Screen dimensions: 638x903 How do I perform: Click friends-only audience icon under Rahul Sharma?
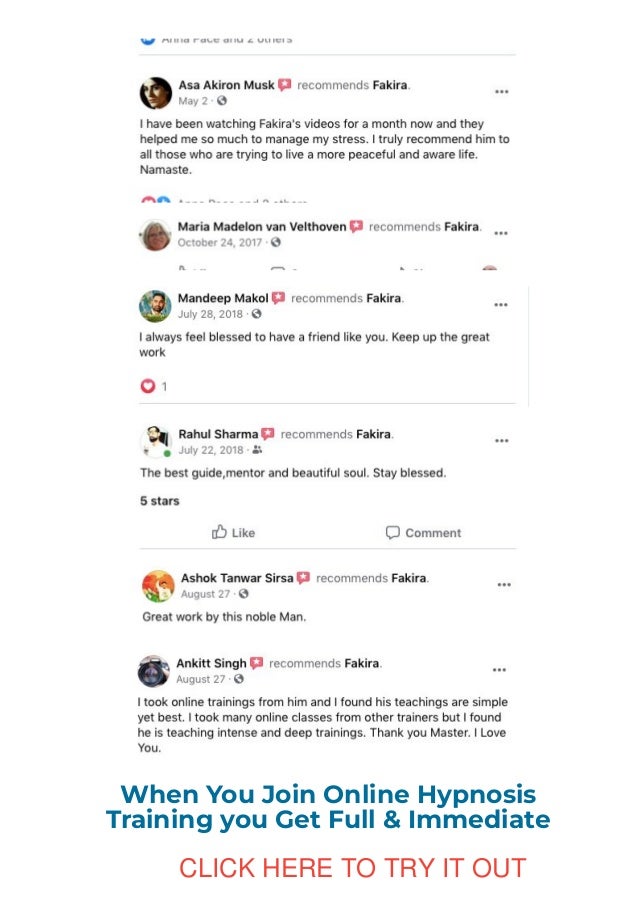pyautogui.click(x=257, y=450)
